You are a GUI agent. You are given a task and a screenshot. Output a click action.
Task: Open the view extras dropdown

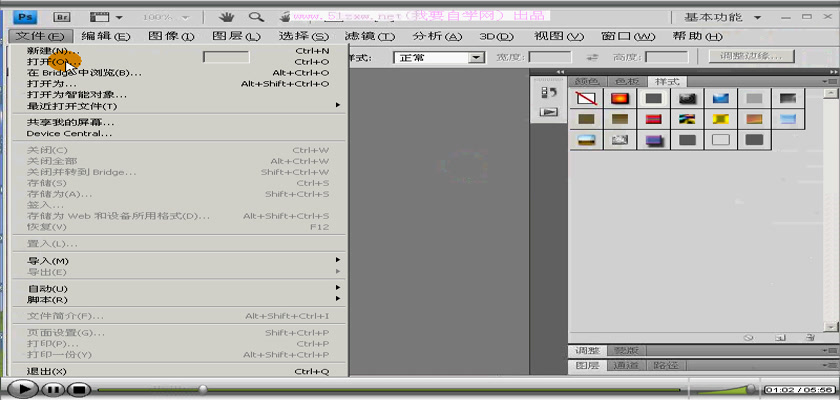coord(106,17)
